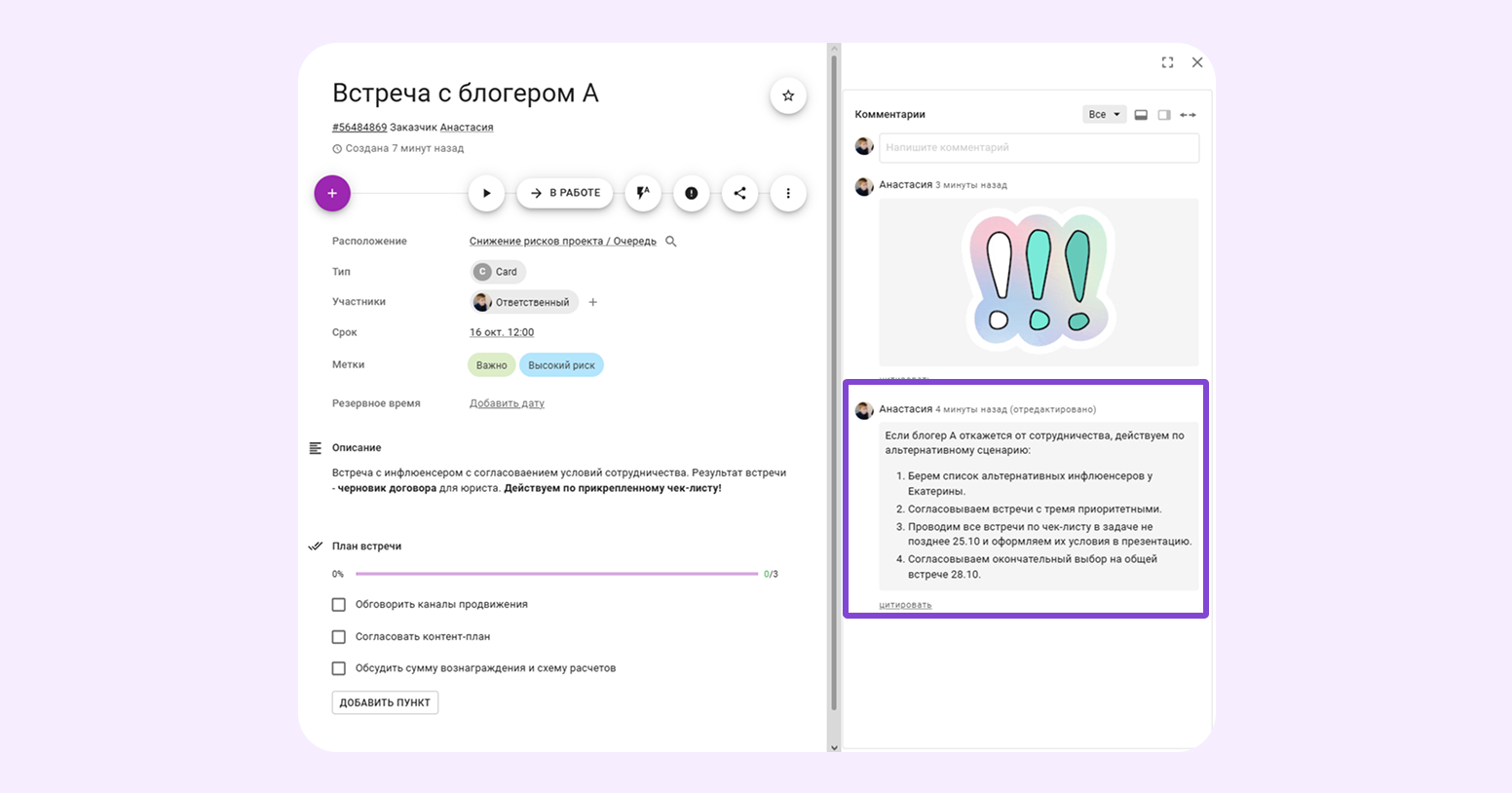Open the three-dot more options menu
The image size is (1512, 793).
click(788, 193)
